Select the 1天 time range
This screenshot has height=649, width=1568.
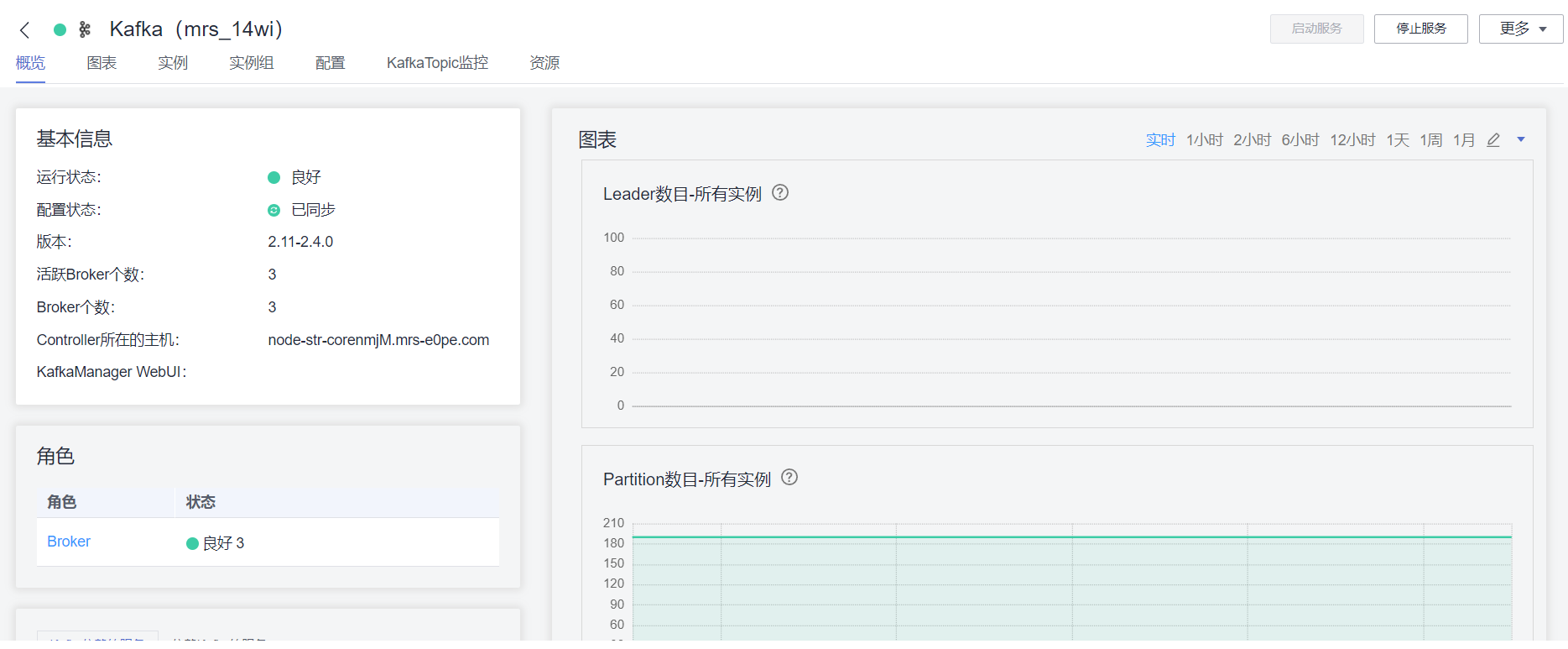1398,140
